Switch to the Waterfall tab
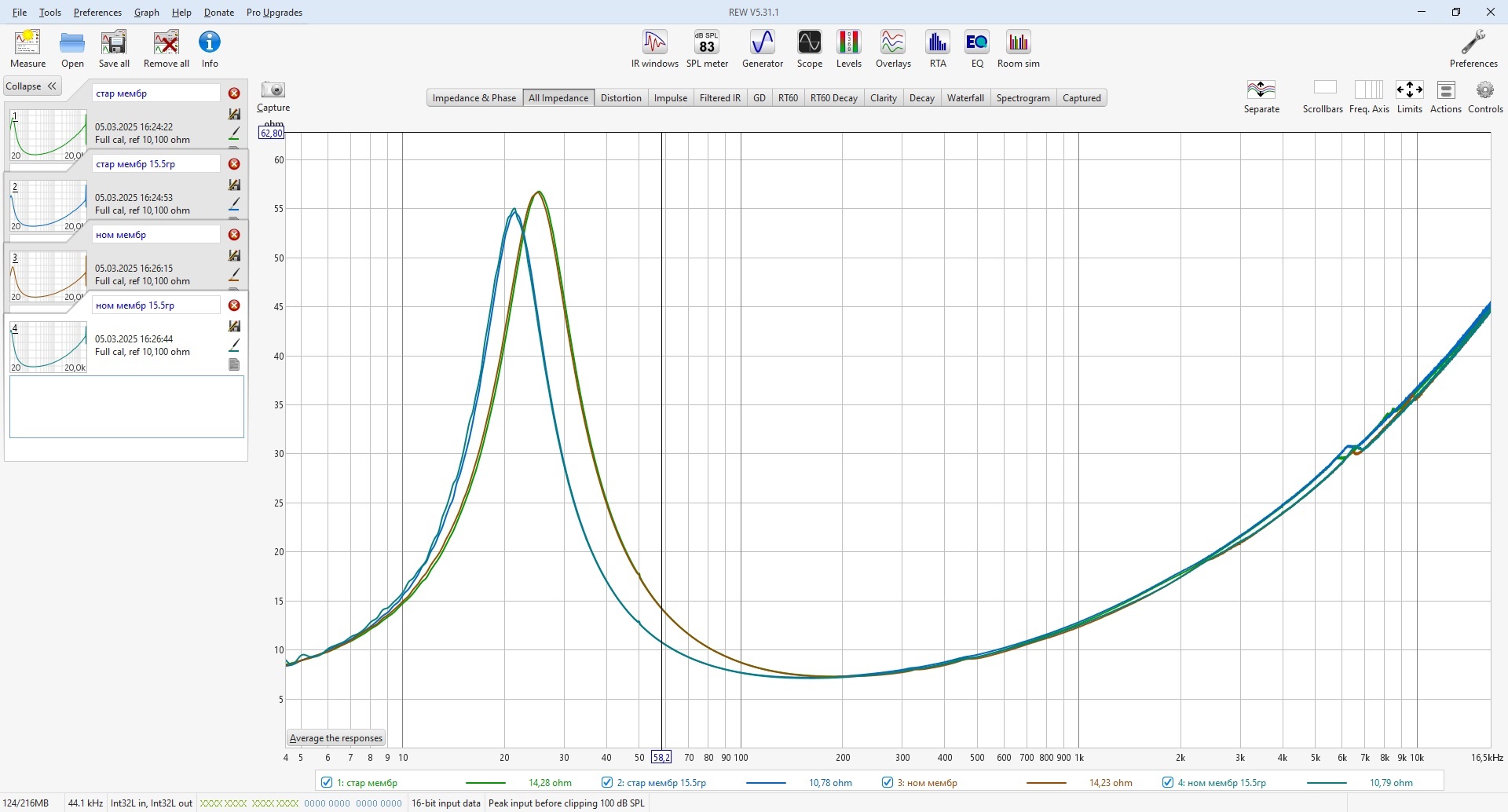The image size is (1508, 812). 965,98
